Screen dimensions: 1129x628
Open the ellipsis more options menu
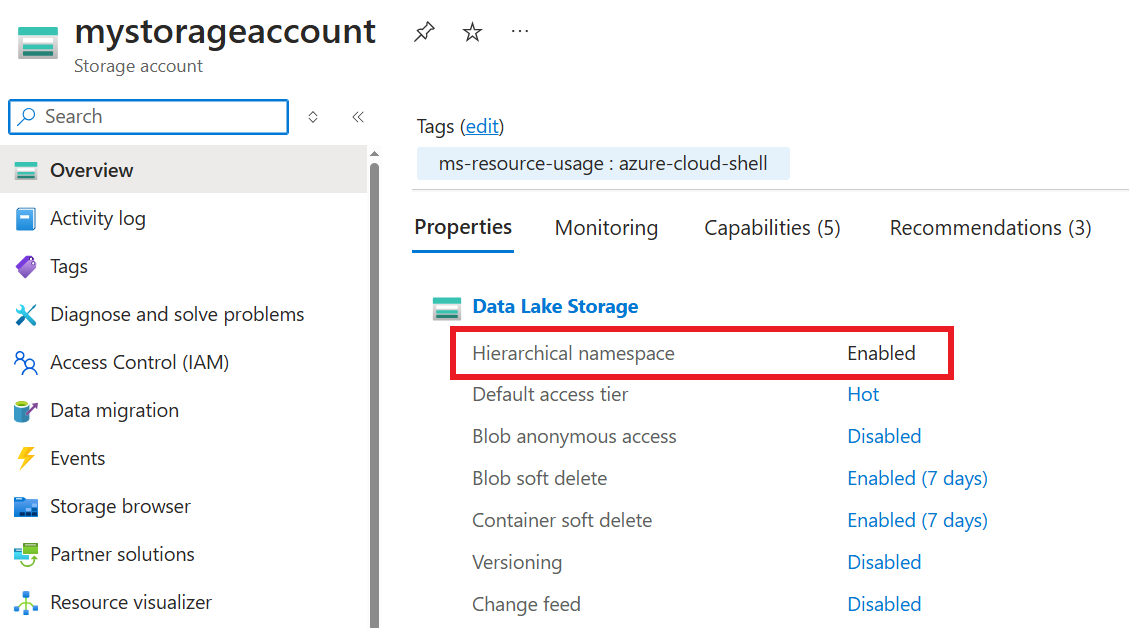(x=519, y=31)
